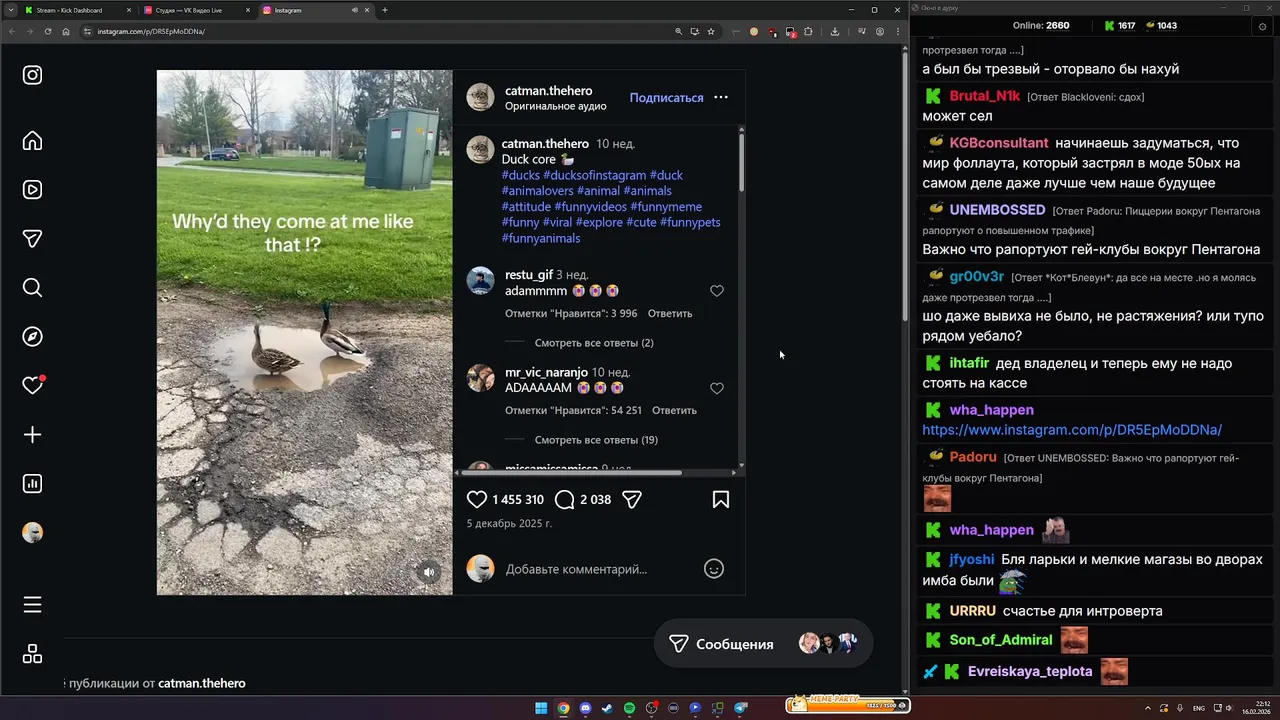The width and height of the screenshot is (1280, 720).
Task: Reload the page in Chrome
Action: click(x=47, y=31)
